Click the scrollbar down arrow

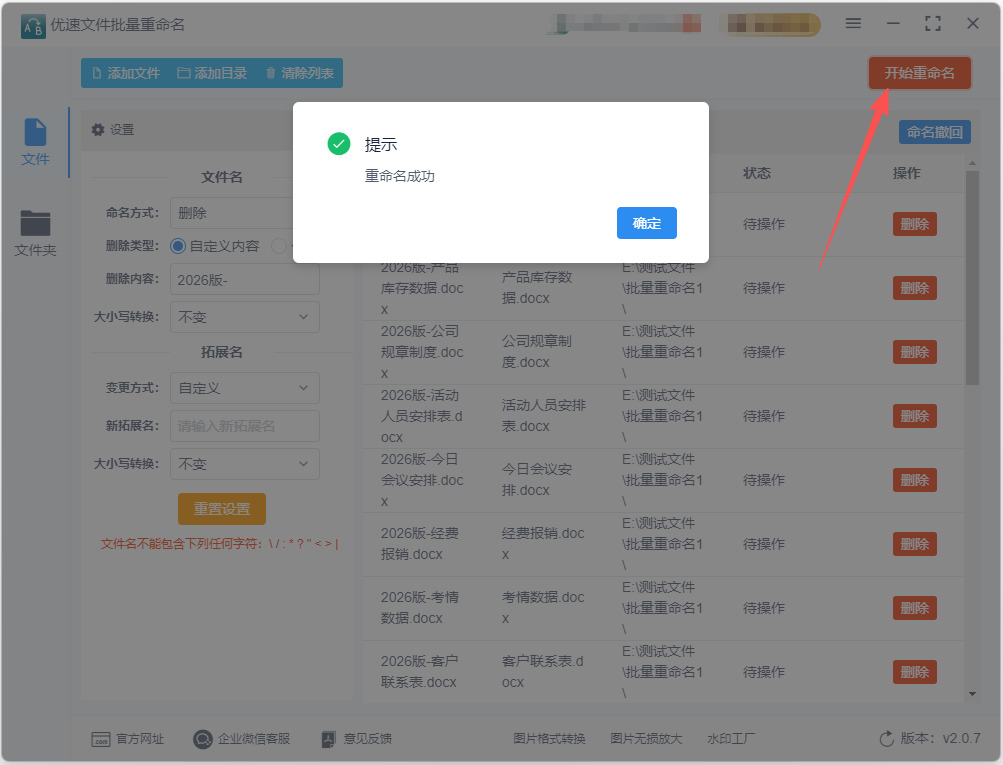pyautogui.click(x=972, y=694)
